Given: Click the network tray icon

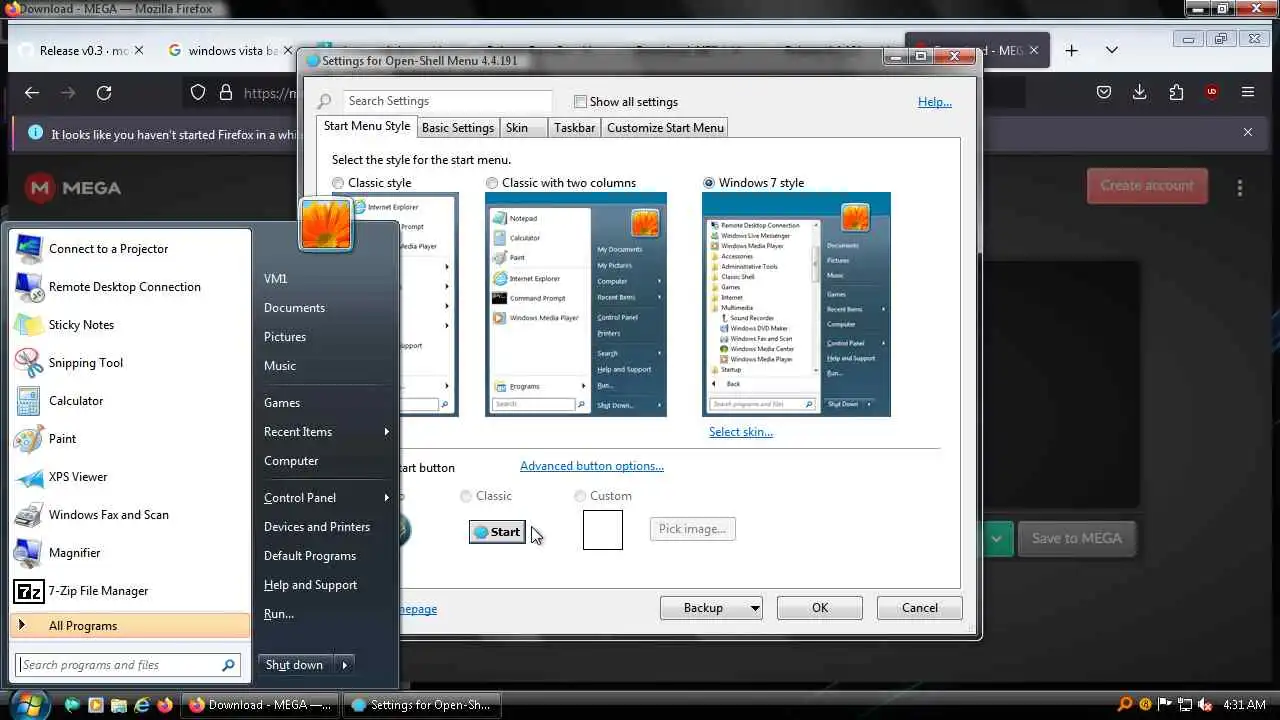Looking at the screenshot, I should [x=1185, y=705].
